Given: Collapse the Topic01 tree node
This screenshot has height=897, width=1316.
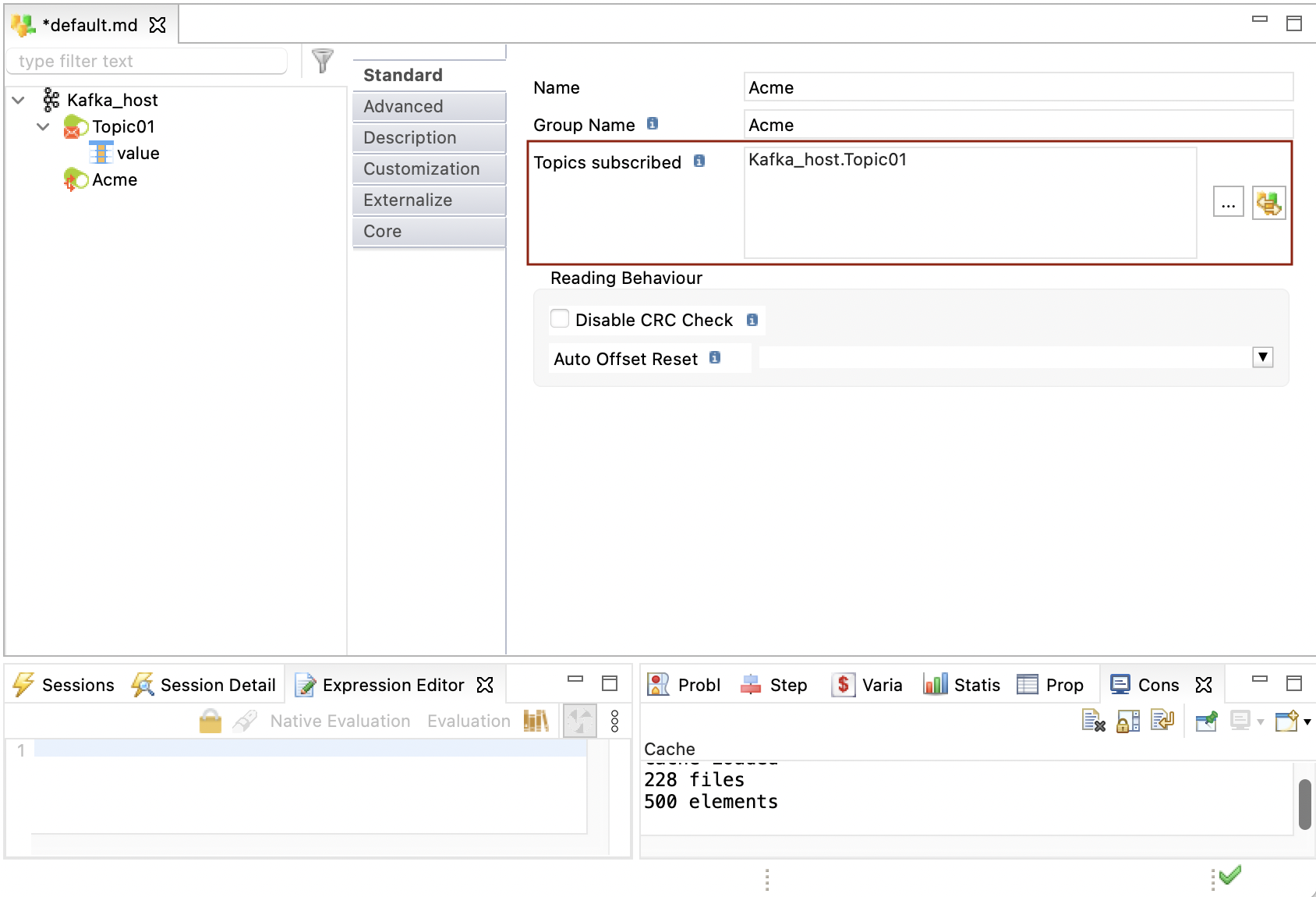Looking at the screenshot, I should click(x=44, y=126).
